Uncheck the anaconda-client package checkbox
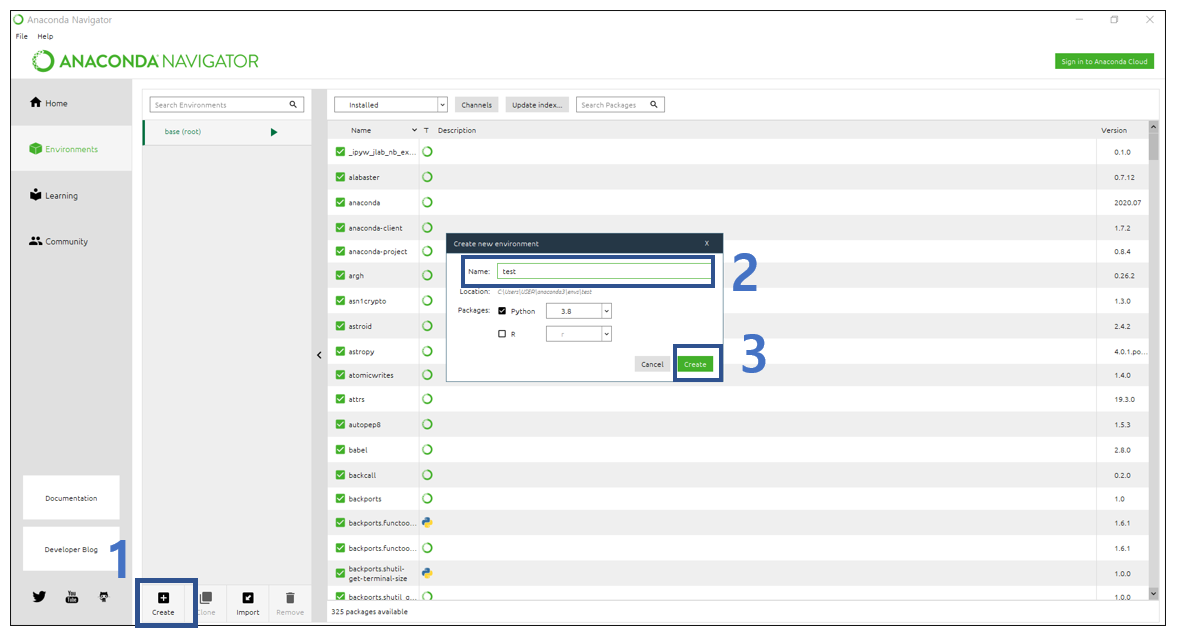1177x633 pixels. click(x=340, y=228)
